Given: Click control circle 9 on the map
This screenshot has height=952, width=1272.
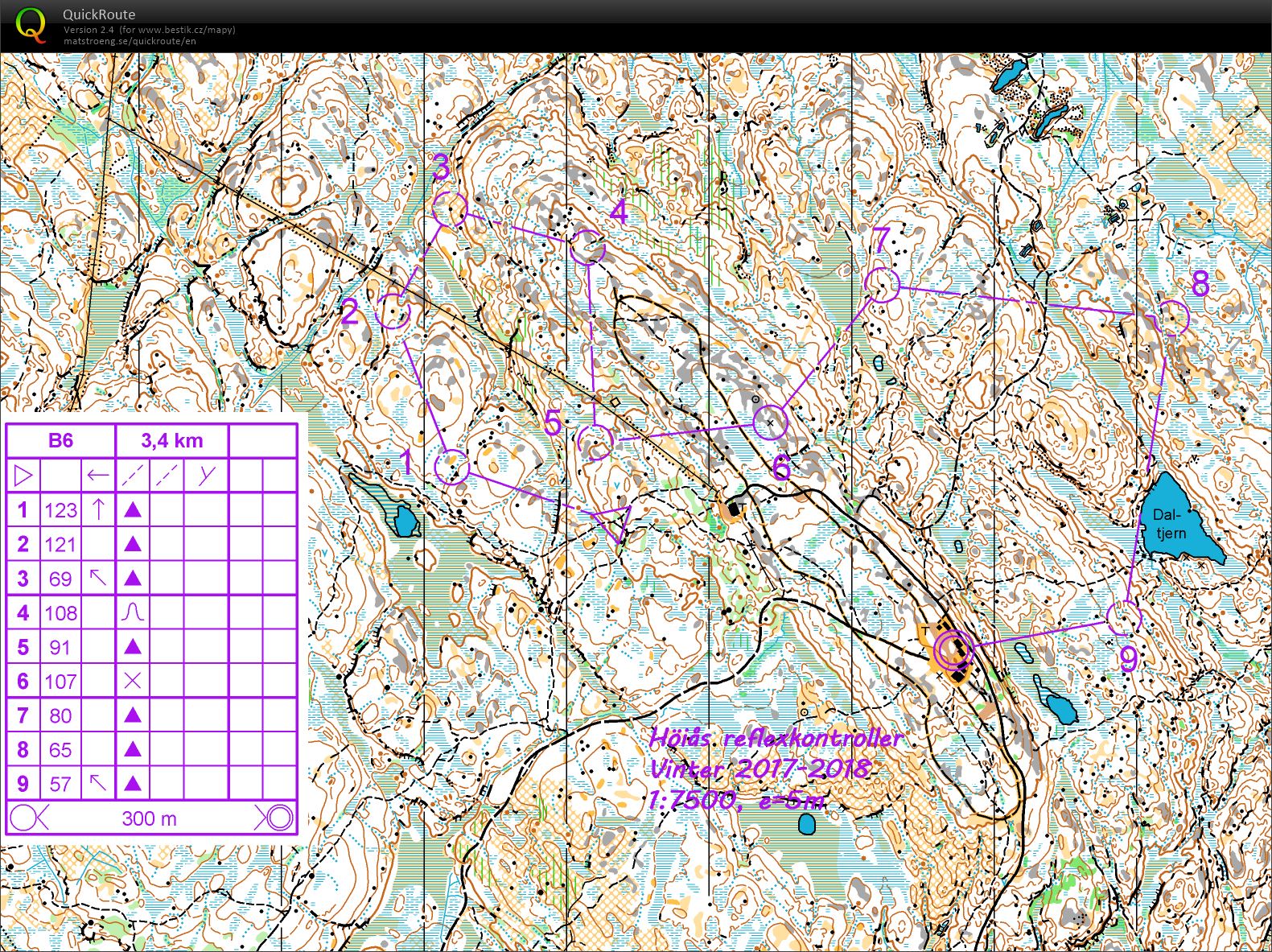Looking at the screenshot, I should [x=1124, y=618].
